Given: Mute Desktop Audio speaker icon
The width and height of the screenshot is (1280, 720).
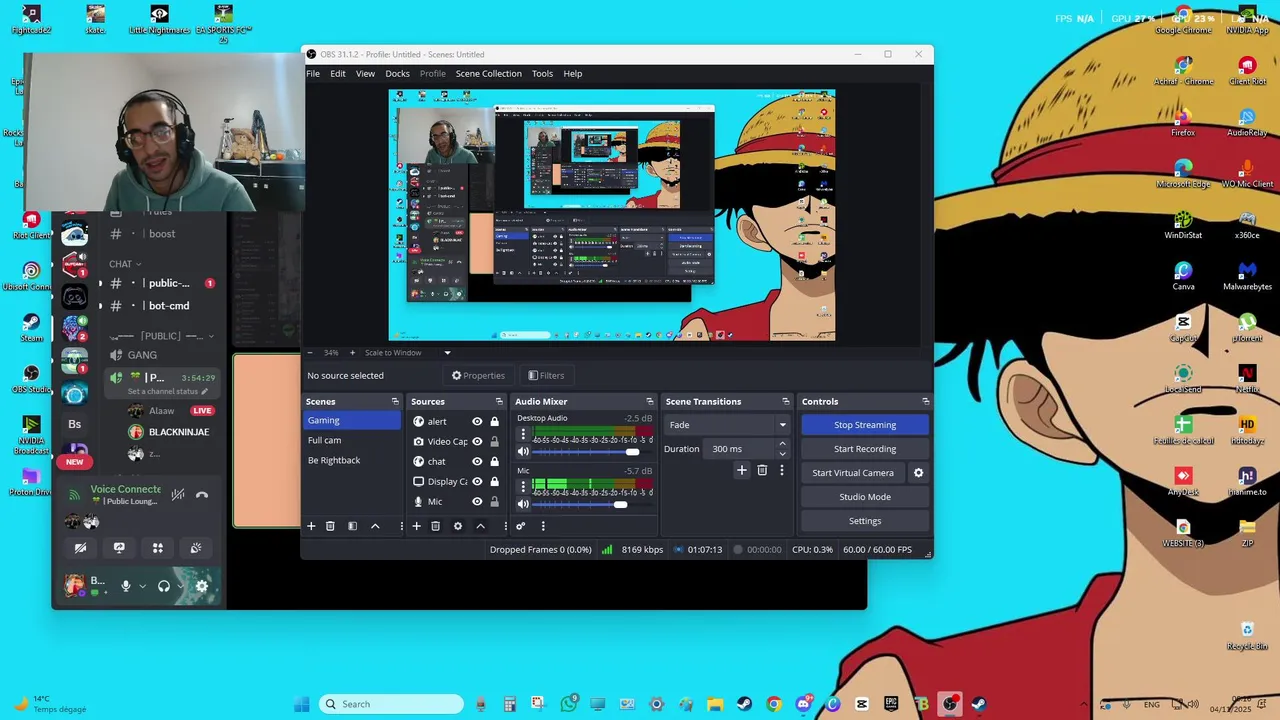Looking at the screenshot, I should pyautogui.click(x=522, y=452).
